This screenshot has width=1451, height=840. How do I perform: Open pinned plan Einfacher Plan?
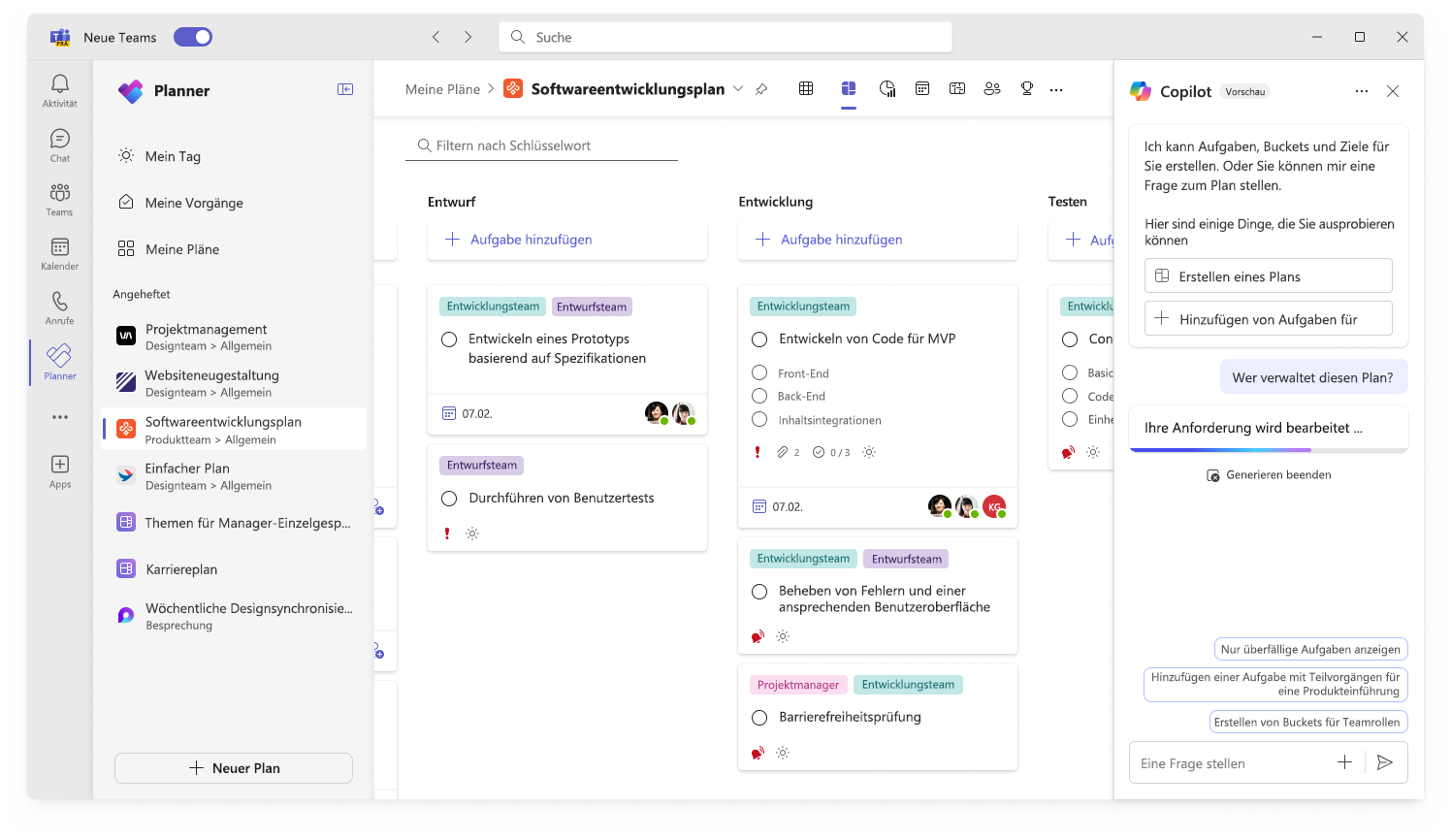click(234, 476)
